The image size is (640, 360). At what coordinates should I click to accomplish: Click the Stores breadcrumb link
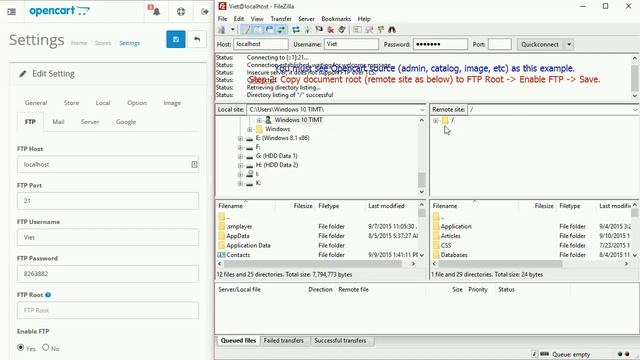click(103, 43)
